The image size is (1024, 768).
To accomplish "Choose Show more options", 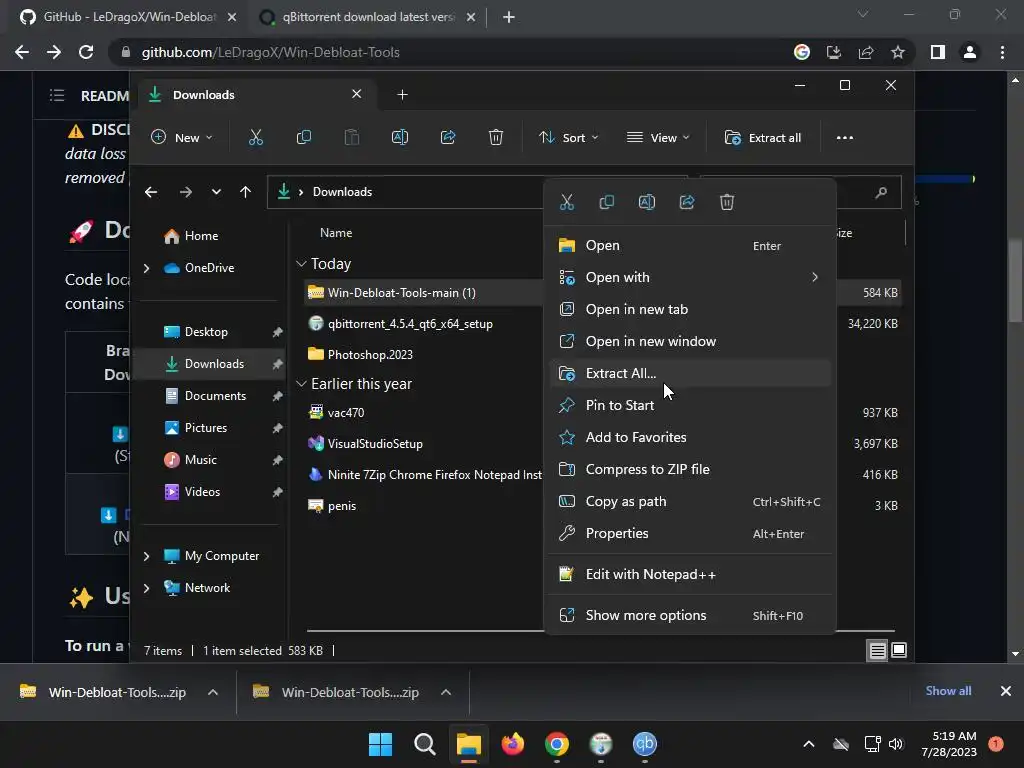I will 690,616.
